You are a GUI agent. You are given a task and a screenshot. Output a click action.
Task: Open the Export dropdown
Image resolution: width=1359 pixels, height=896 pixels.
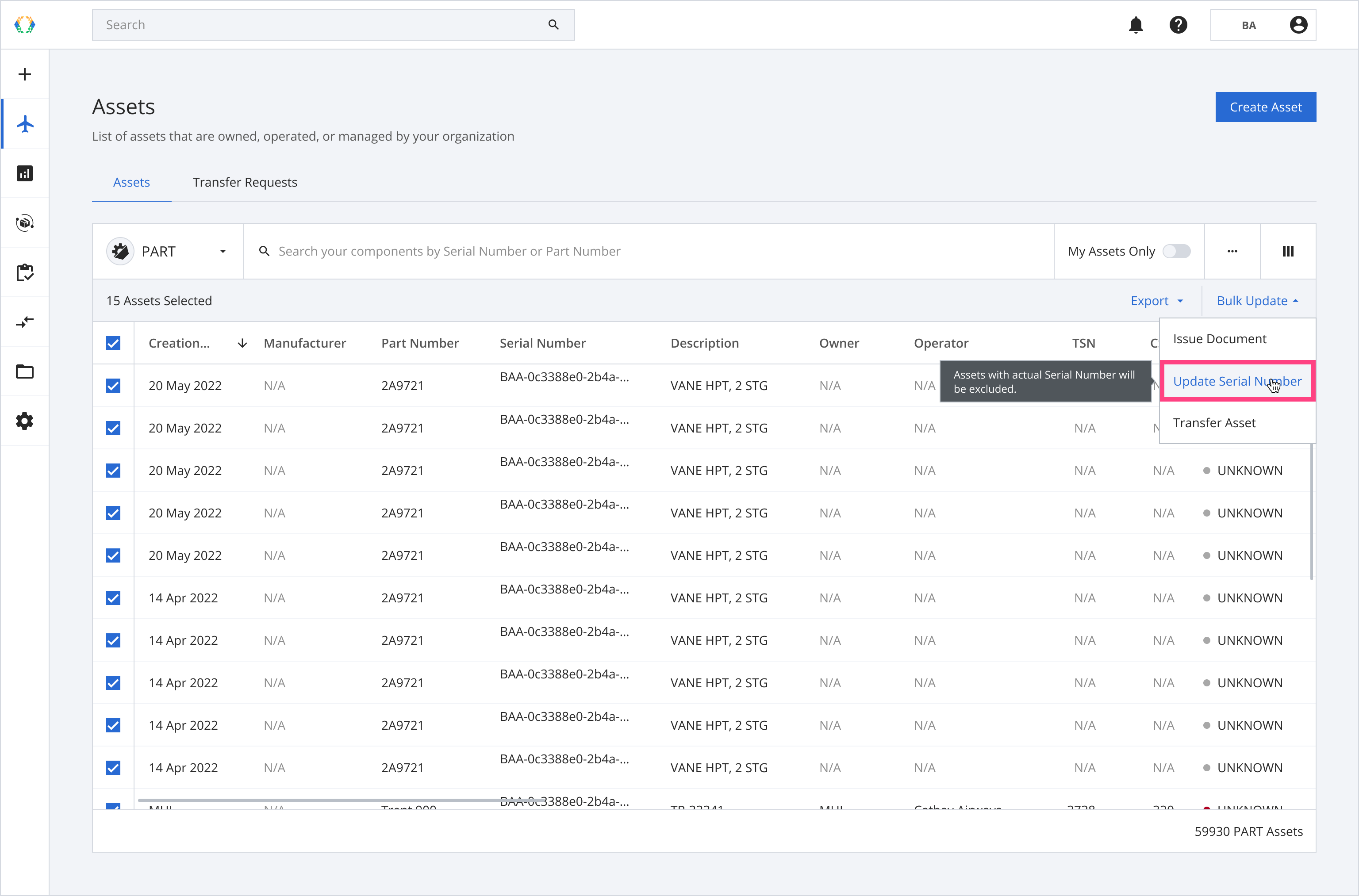(1157, 301)
